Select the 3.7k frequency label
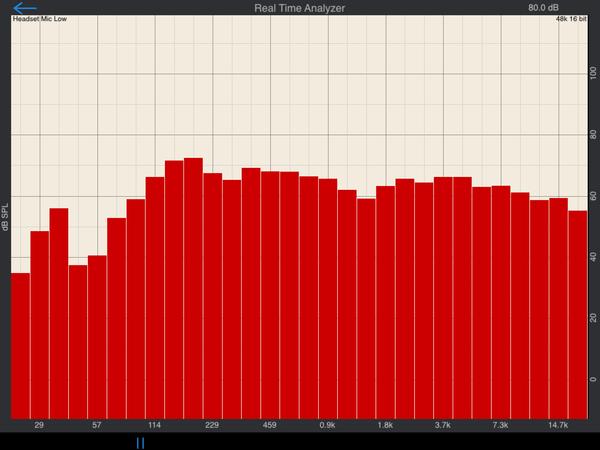This screenshot has height=450, width=600. tap(443, 425)
